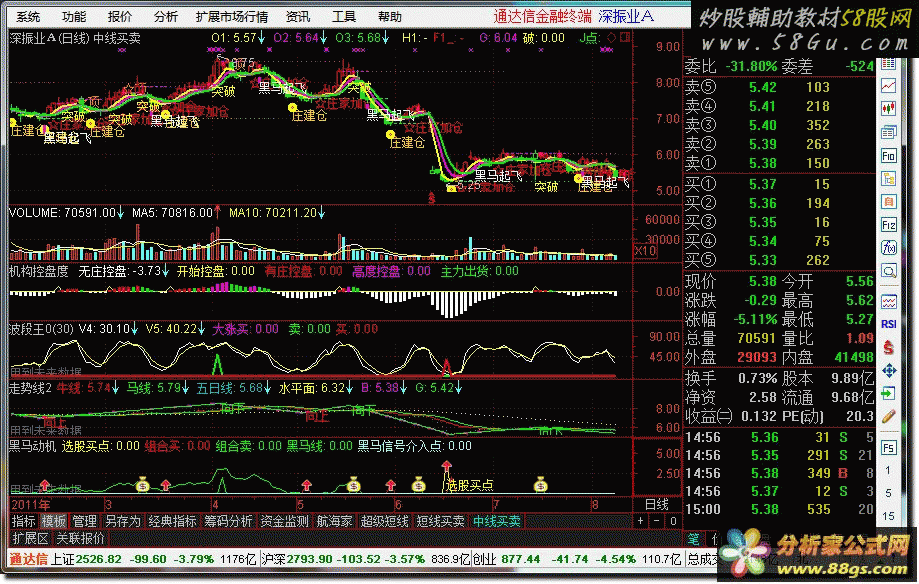
Task: Select the RSI indicator icon
Action: click(889, 324)
